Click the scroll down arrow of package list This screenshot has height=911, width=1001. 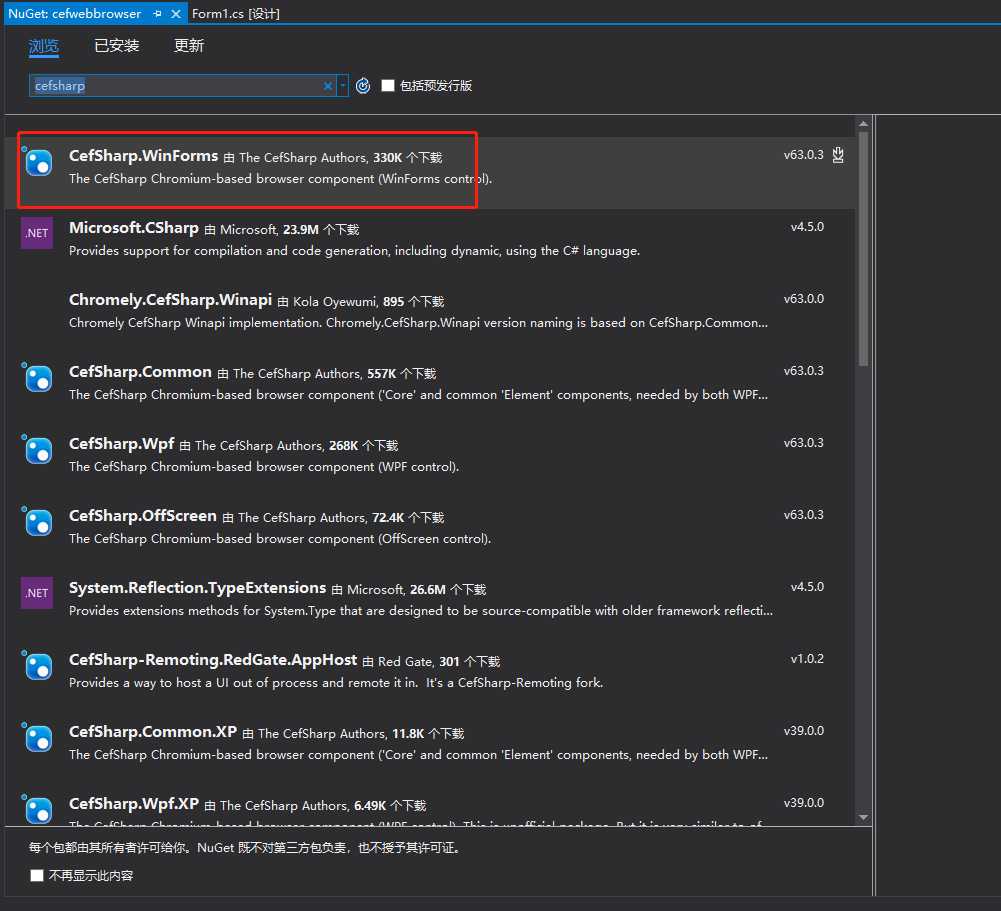coord(863,817)
